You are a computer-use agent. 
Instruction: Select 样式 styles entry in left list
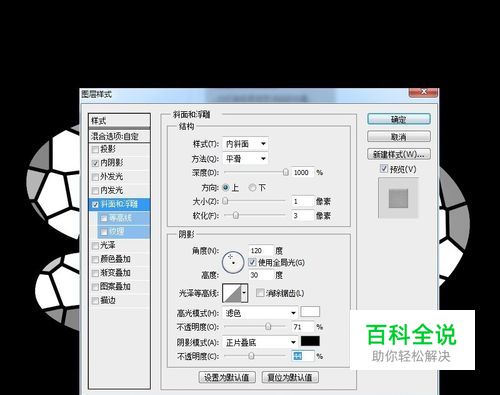[119, 121]
